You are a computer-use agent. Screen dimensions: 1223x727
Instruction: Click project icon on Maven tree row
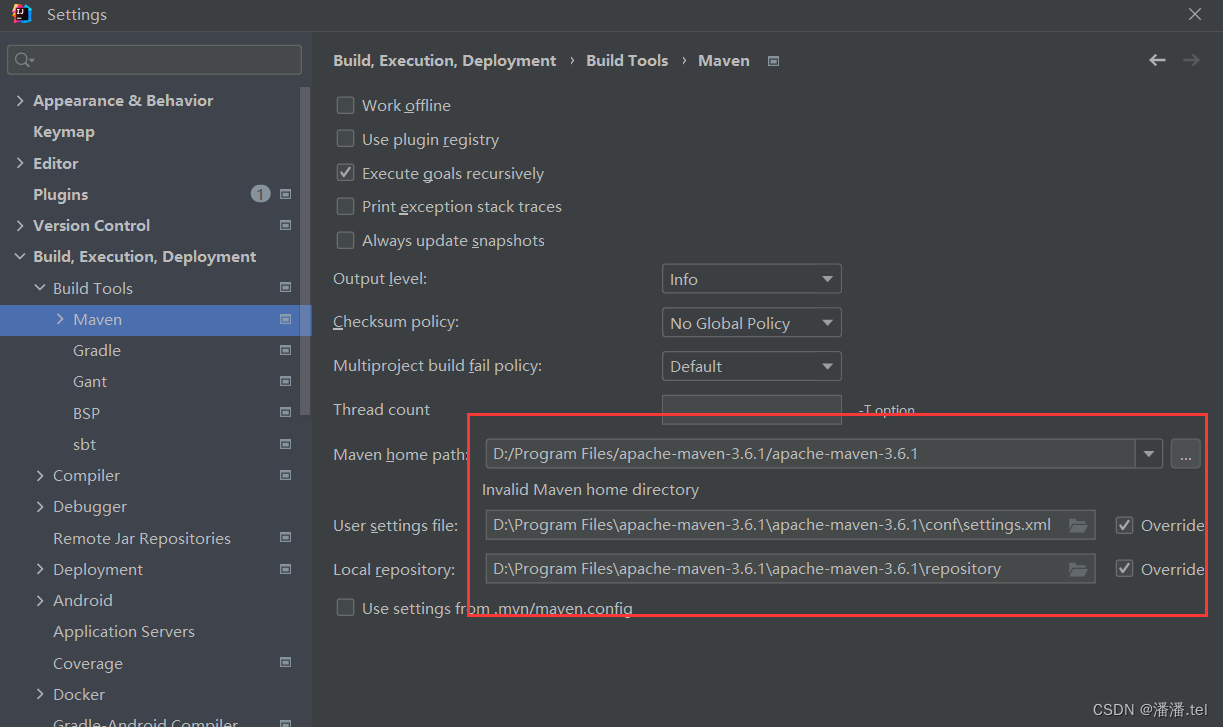[x=285, y=319]
